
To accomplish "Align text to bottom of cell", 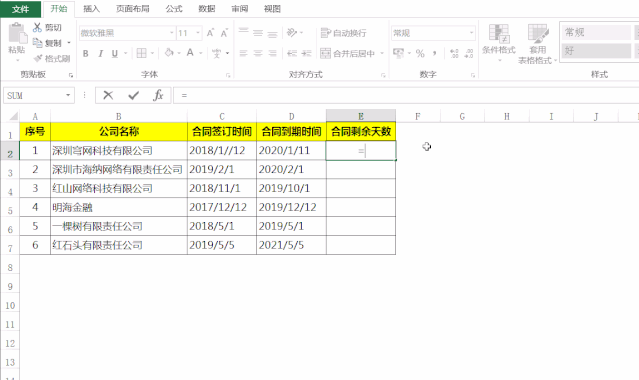I will tap(273, 34).
